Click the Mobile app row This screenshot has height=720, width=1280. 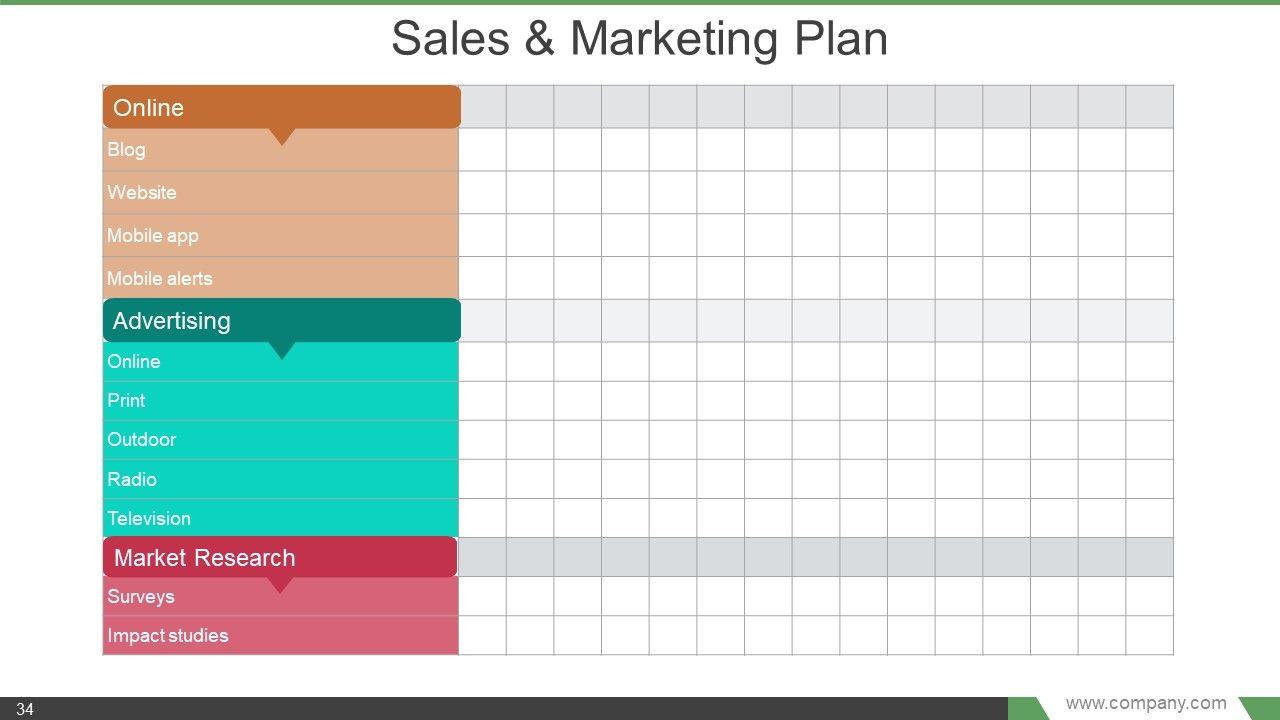[153, 235]
